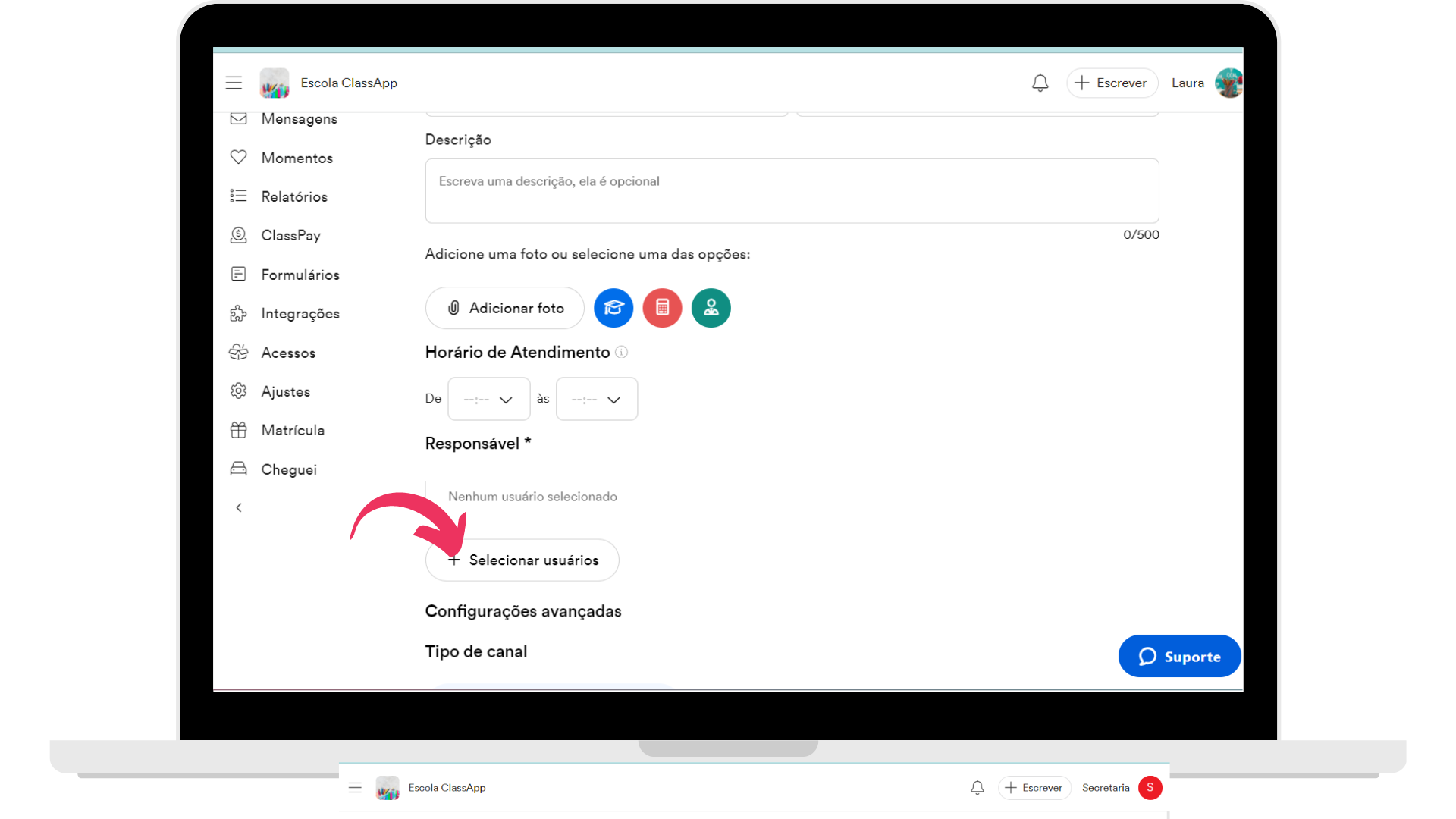Click Escrever button next to Secretaria
1456x819 pixels.
(1034, 788)
